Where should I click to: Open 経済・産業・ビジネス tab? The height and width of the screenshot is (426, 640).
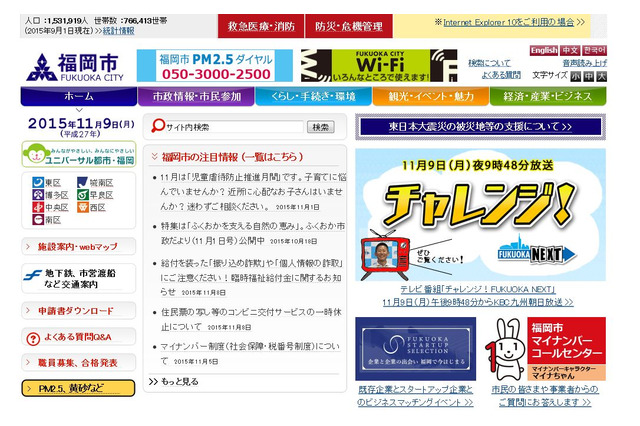[x=548, y=96]
